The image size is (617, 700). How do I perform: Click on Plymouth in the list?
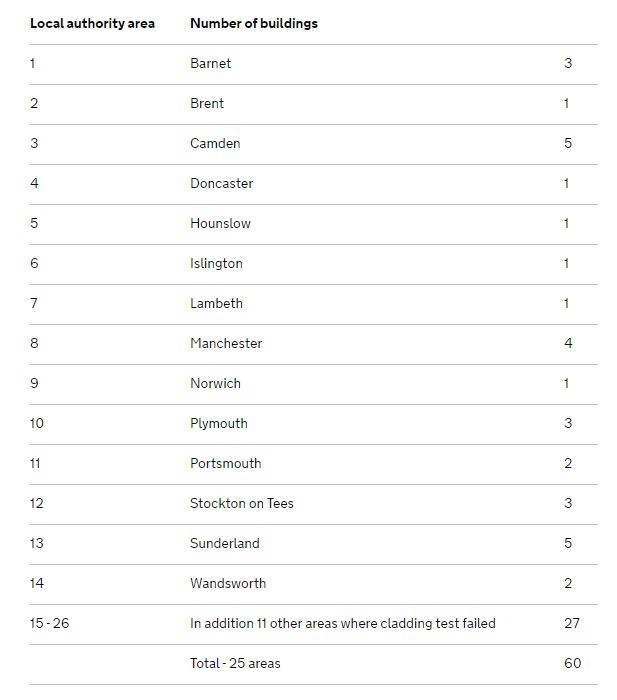click(x=218, y=423)
